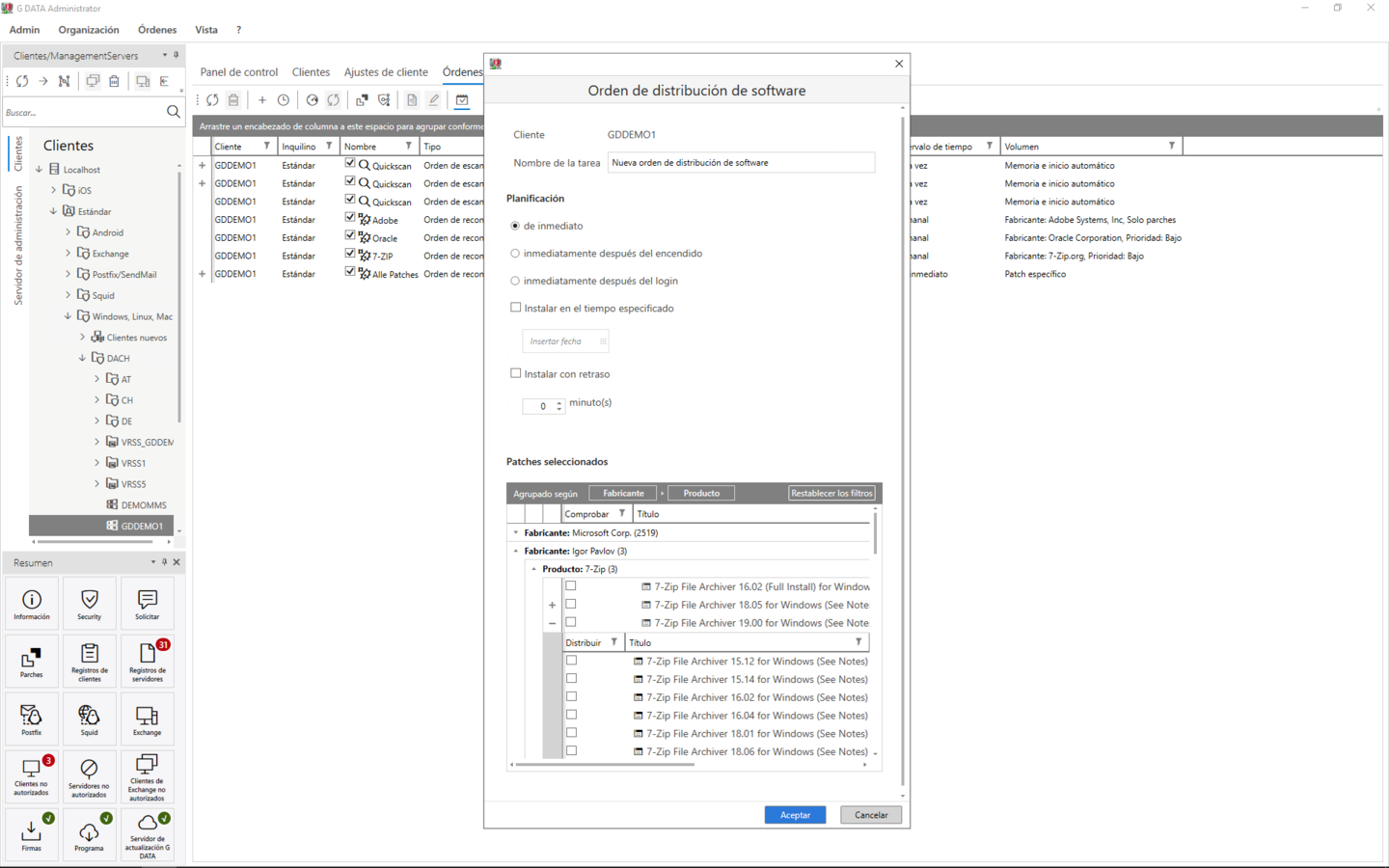Open the Postfix summary tile
Viewport: 1389px width, 868px height.
point(32,719)
